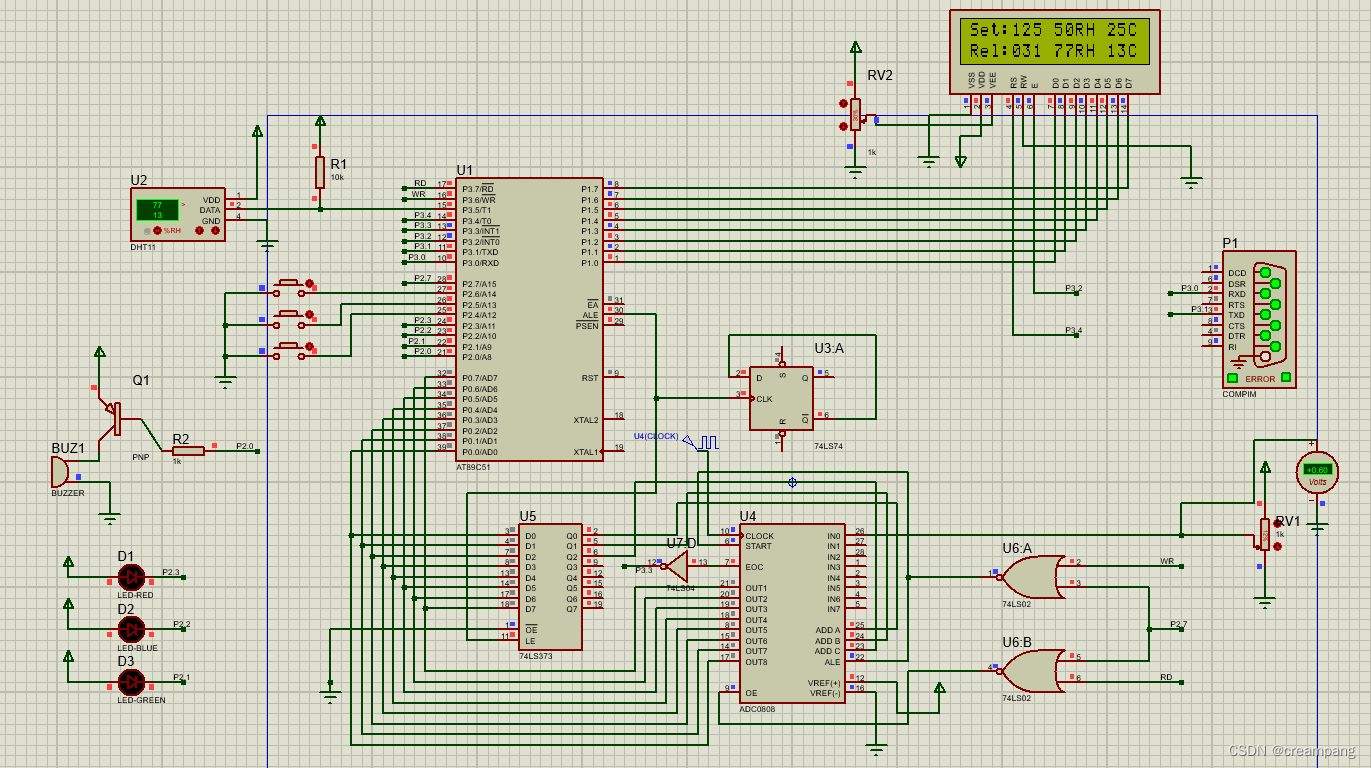1371x768 pixels.
Task: Select the 74LS74 flip-flop U3:A
Action: pos(781,398)
